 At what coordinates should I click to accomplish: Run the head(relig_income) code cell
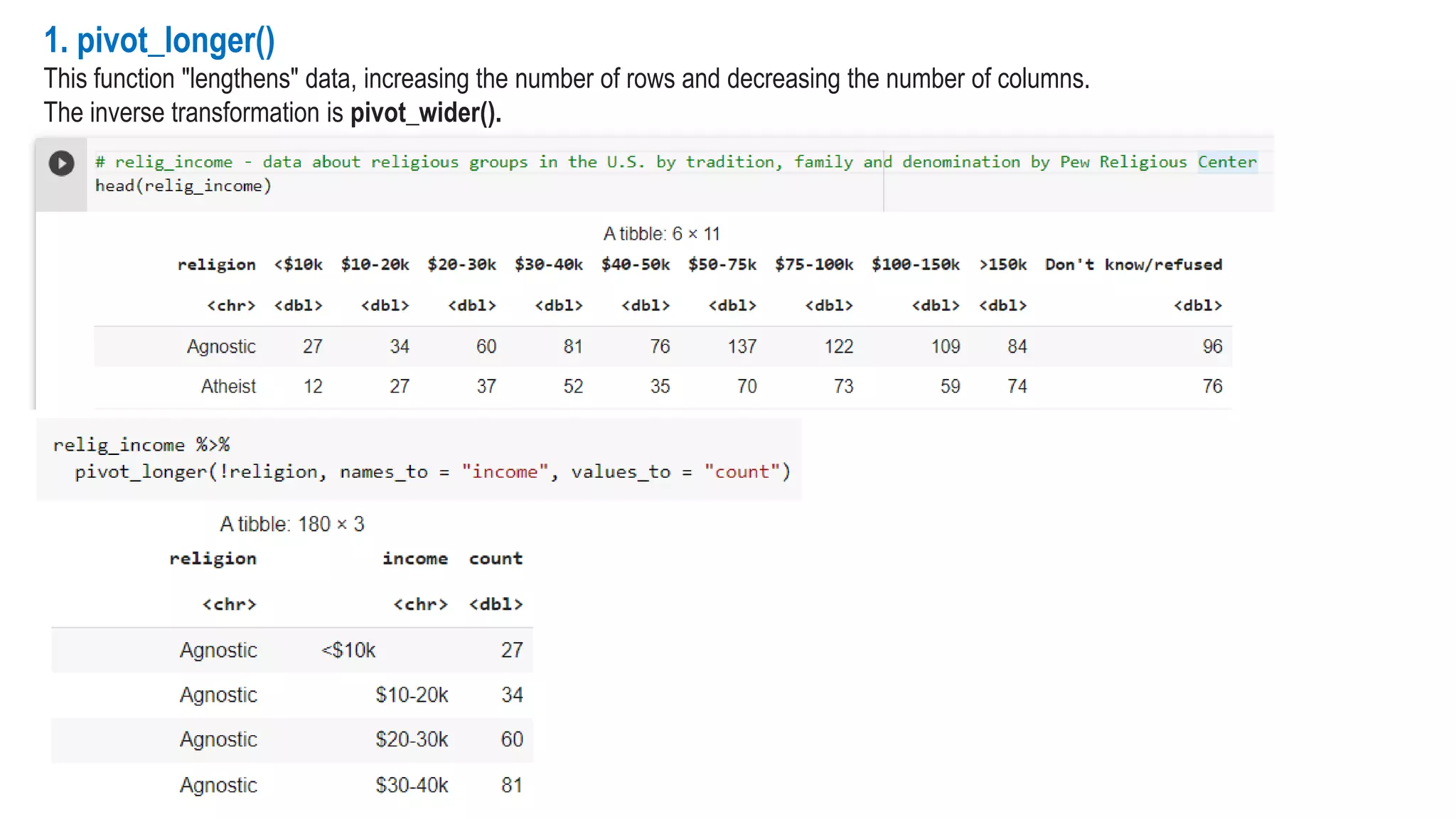62,164
